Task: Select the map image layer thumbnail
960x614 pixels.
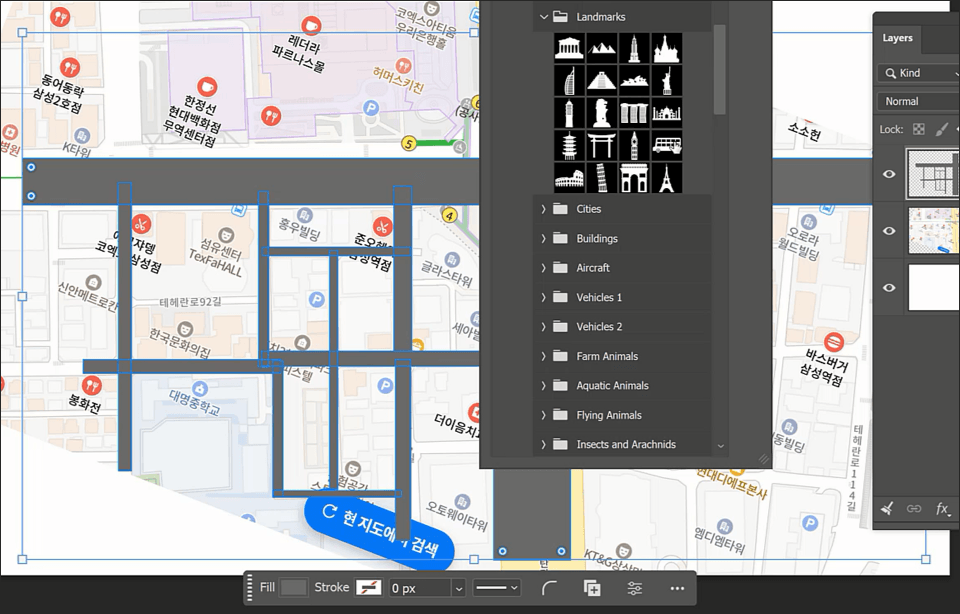Action: [933, 231]
